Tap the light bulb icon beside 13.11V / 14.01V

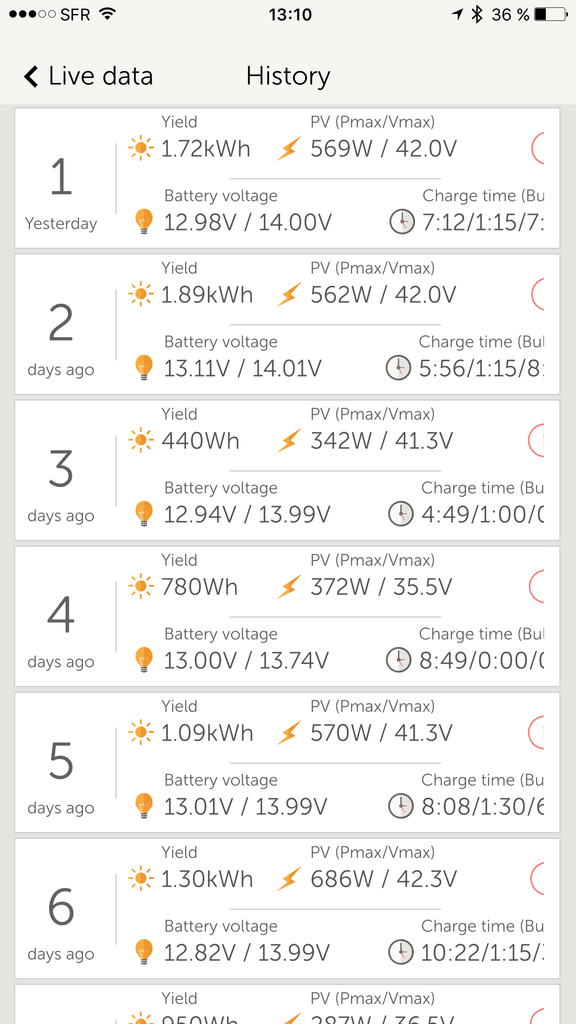(143, 368)
